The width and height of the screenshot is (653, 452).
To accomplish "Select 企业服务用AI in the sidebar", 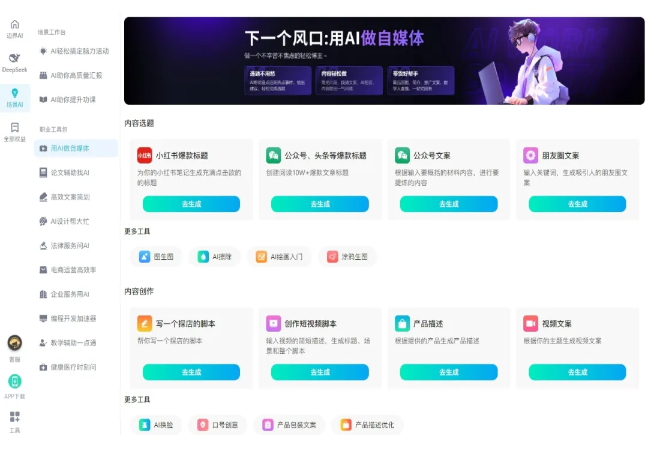I will [x=76, y=294].
